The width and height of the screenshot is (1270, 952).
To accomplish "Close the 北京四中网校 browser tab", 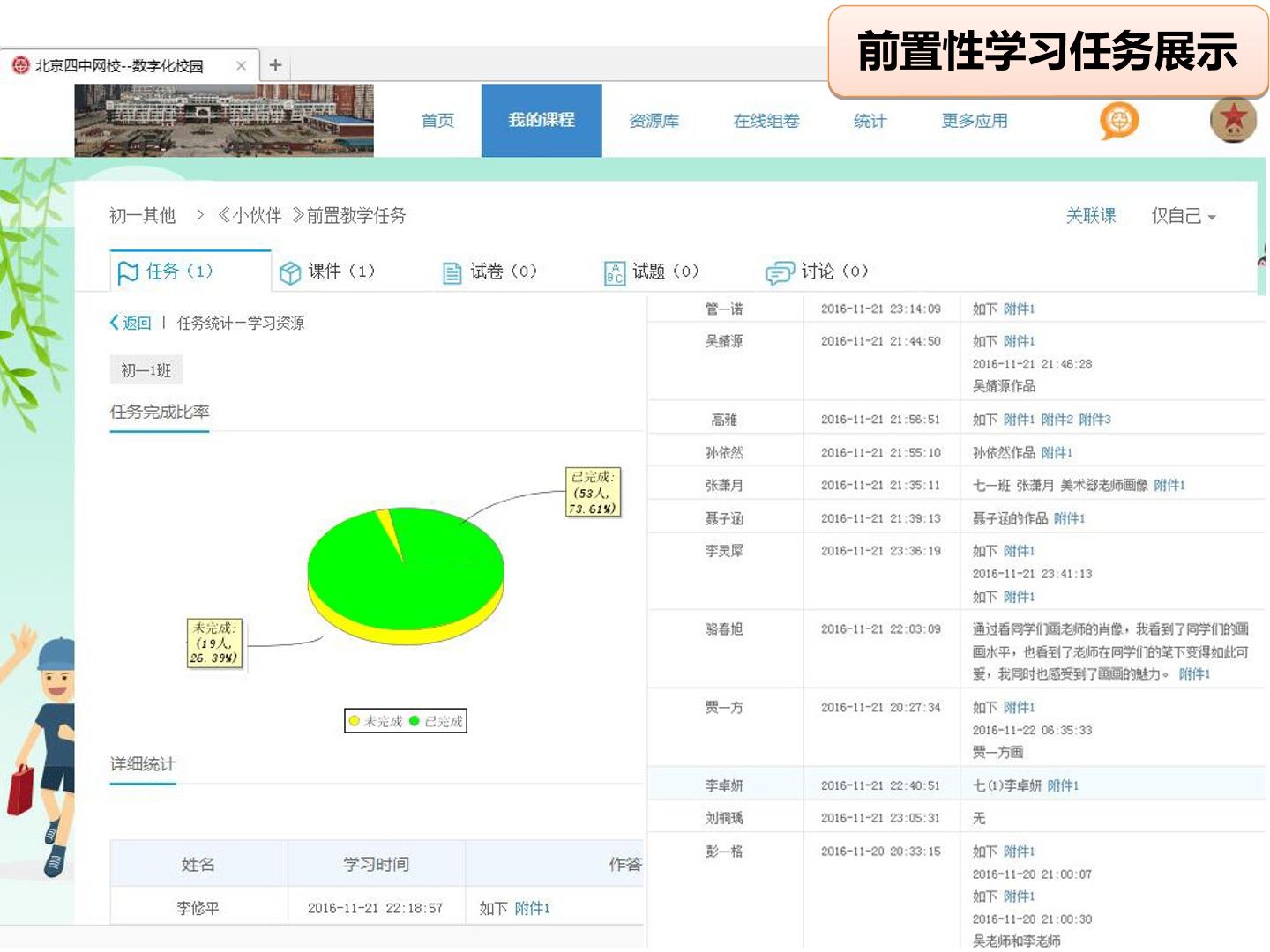I will tap(241, 65).
